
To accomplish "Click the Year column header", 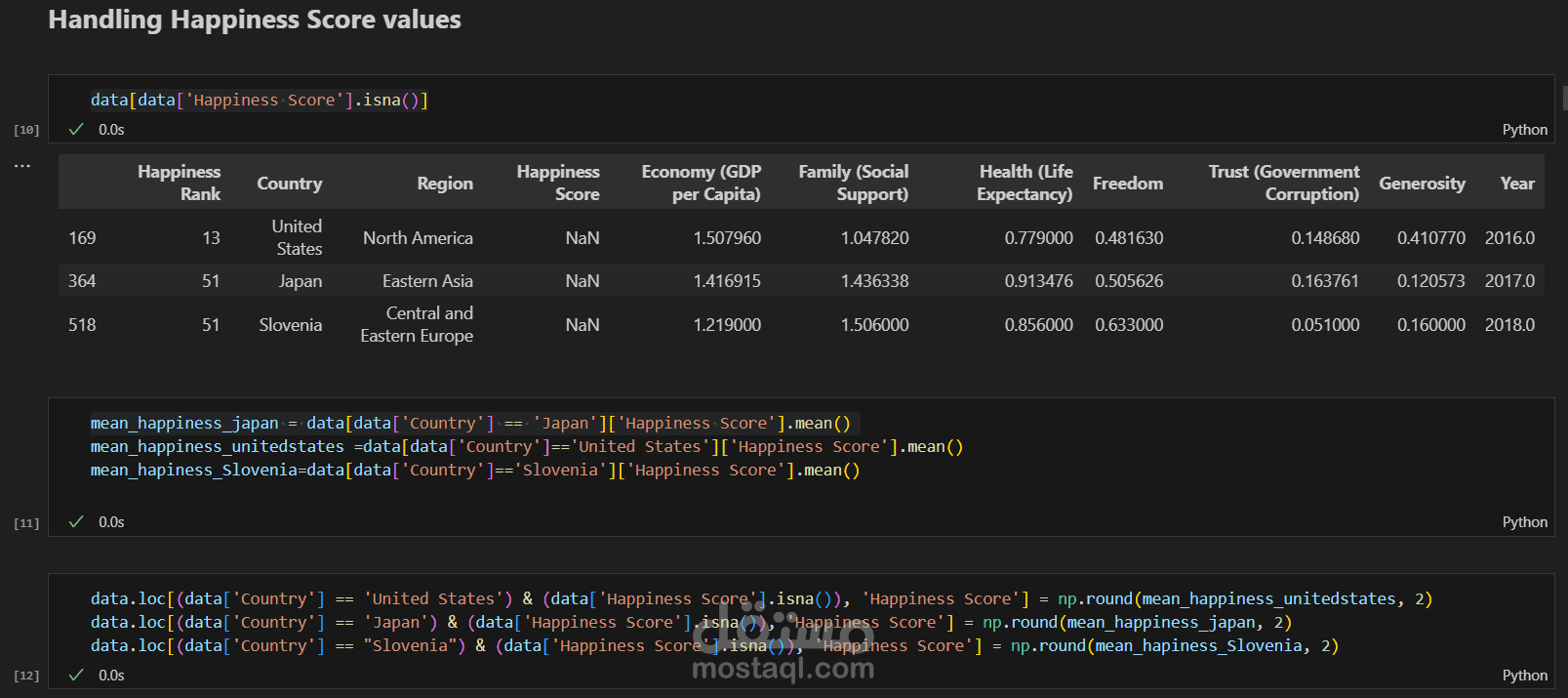I will pyautogui.click(x=1517, y=184).
